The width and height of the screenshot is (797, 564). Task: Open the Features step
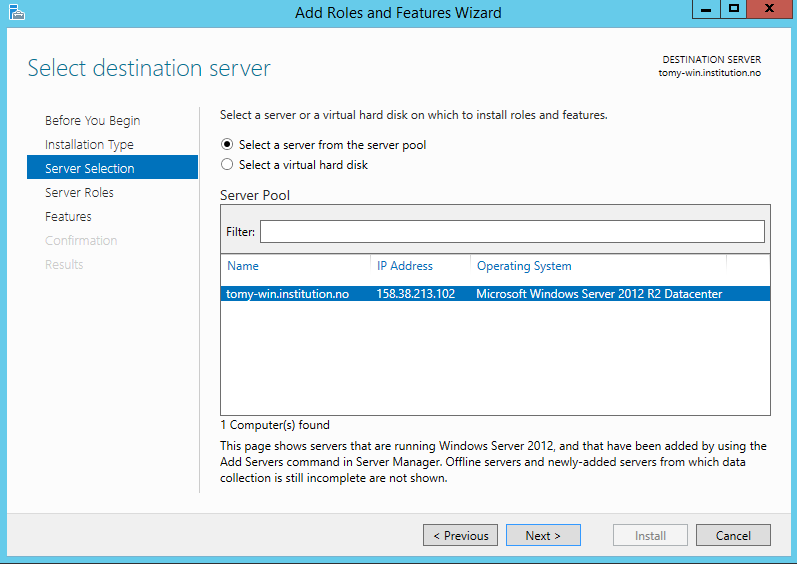pos(68,216)
